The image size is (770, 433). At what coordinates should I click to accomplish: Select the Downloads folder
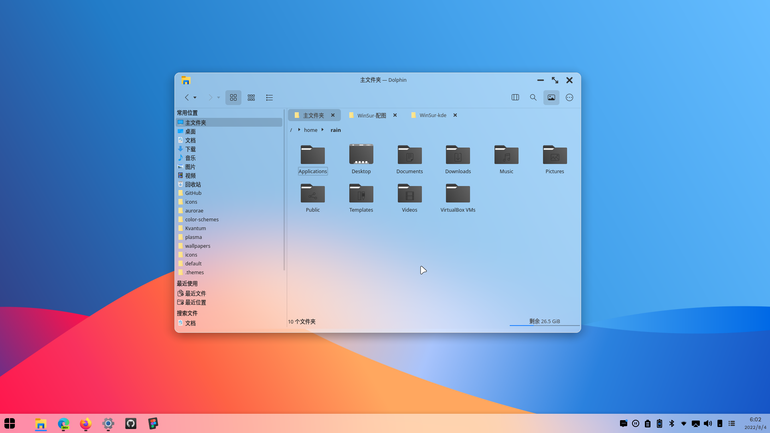tap(458, 160)
